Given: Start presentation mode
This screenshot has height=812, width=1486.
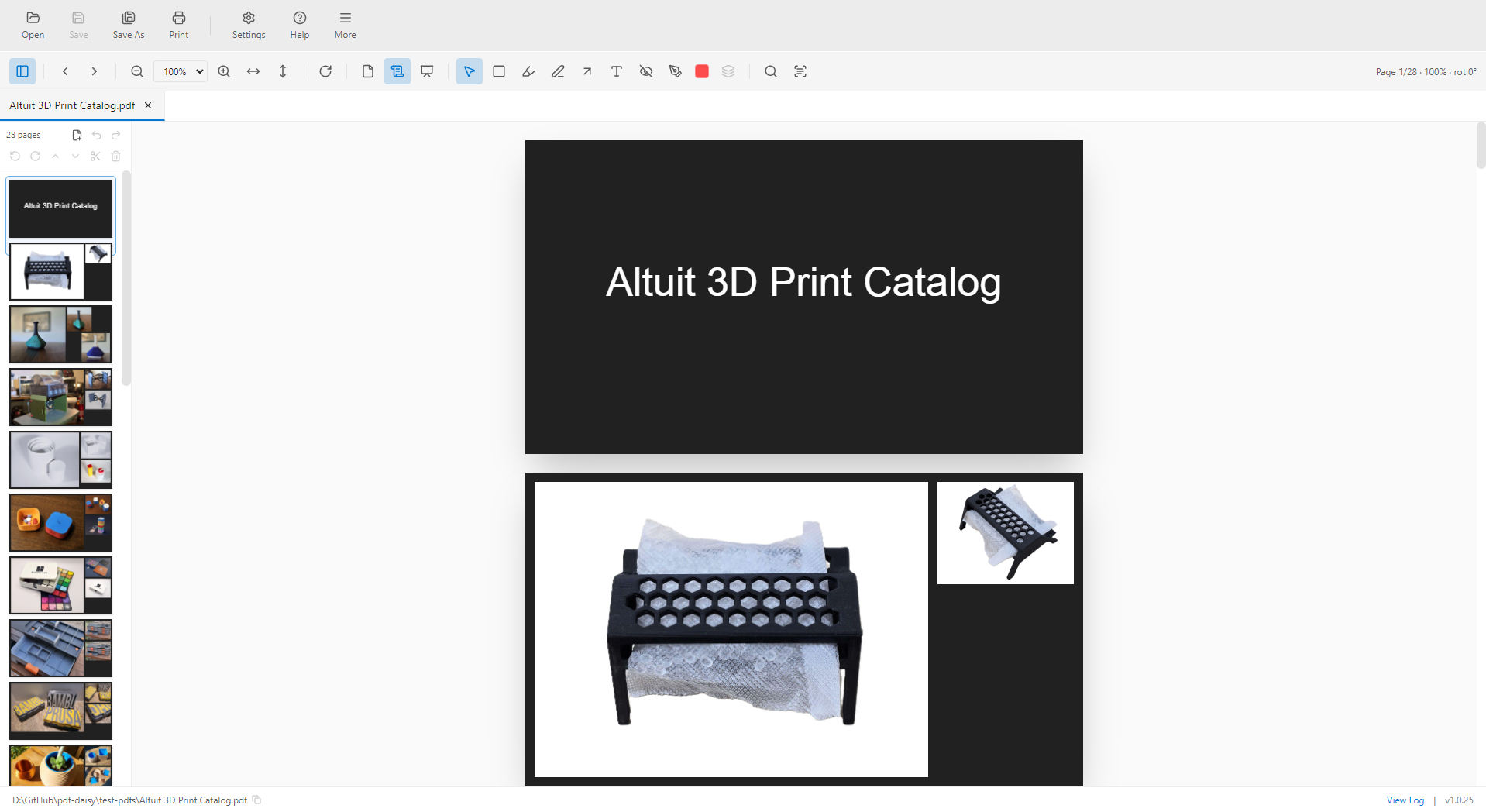Looking at the screenshot, I should pos(427,71).
